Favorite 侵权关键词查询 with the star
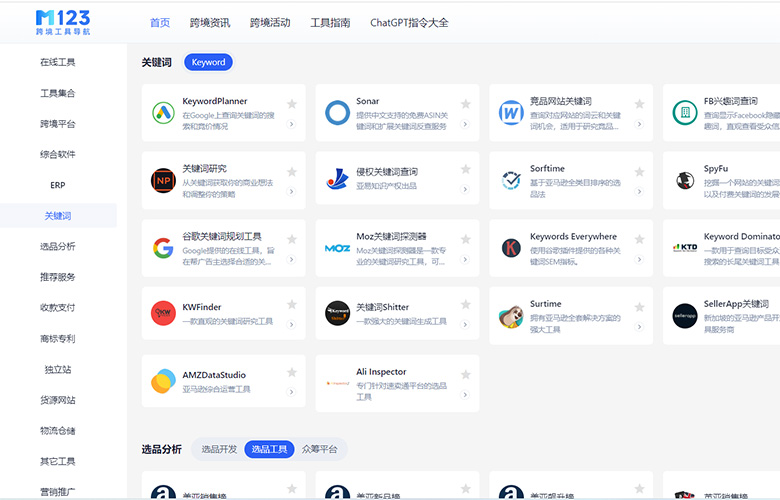Viewport: 780px width, 500px height. 466,169
